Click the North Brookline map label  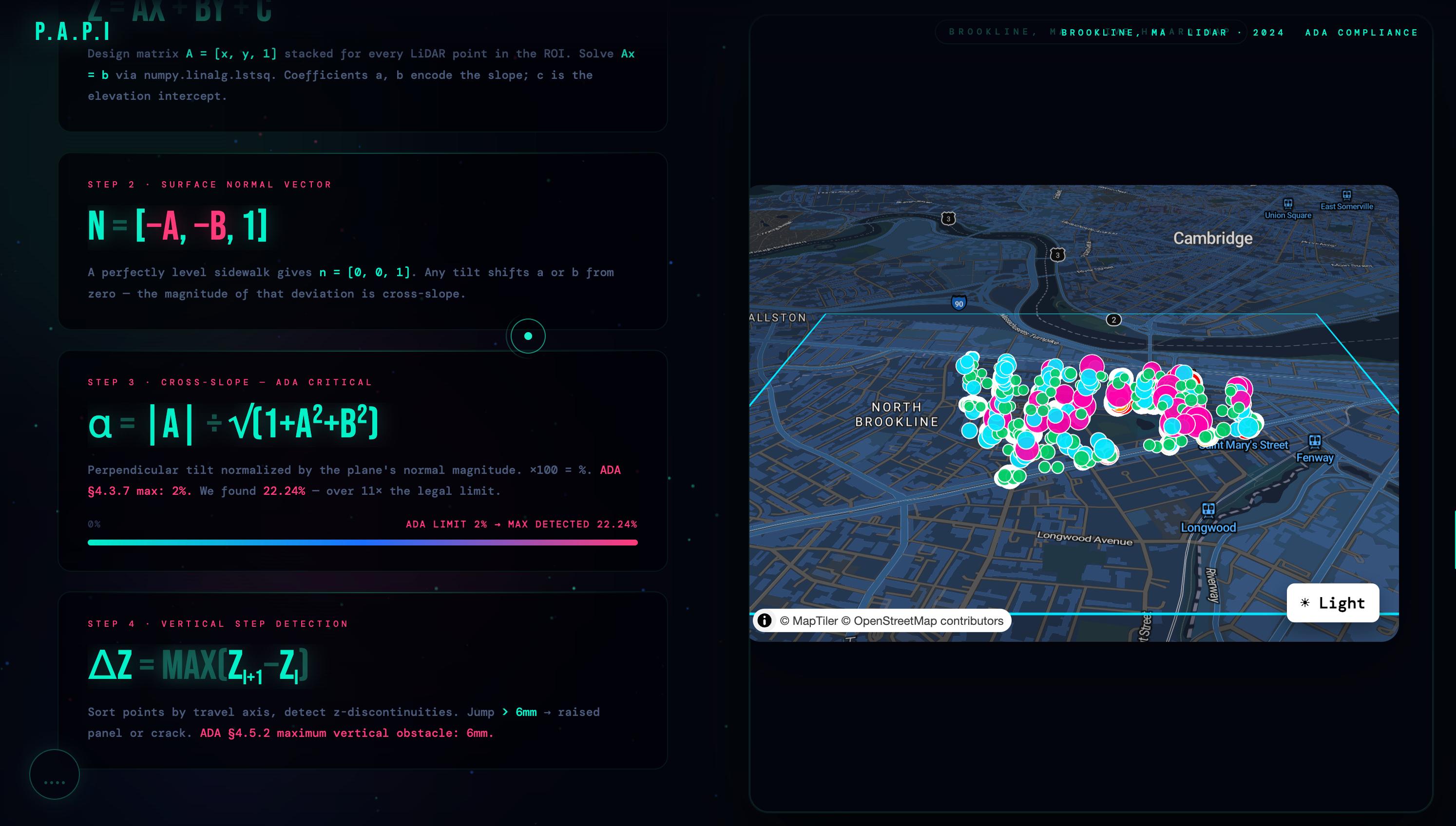pos(897,414)
